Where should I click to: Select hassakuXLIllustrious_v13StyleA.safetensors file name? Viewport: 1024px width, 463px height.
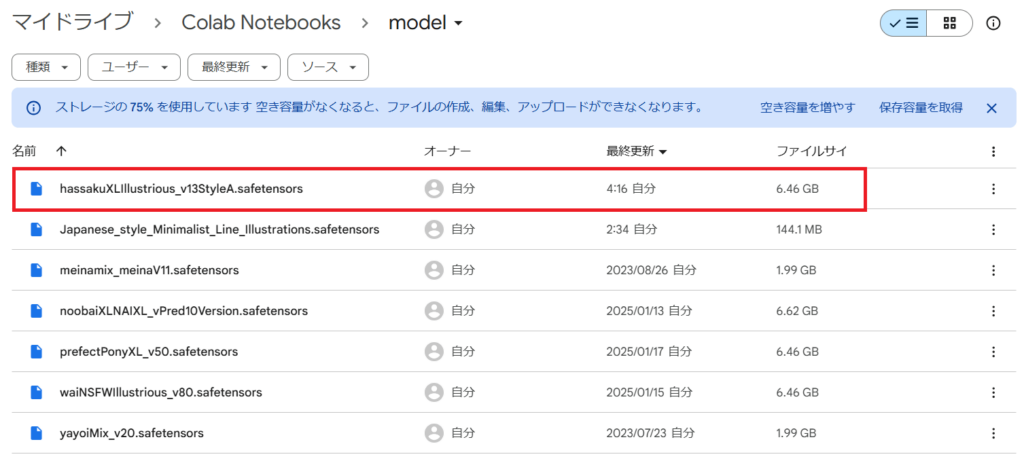pyautogui.click(x=181, y=189)
